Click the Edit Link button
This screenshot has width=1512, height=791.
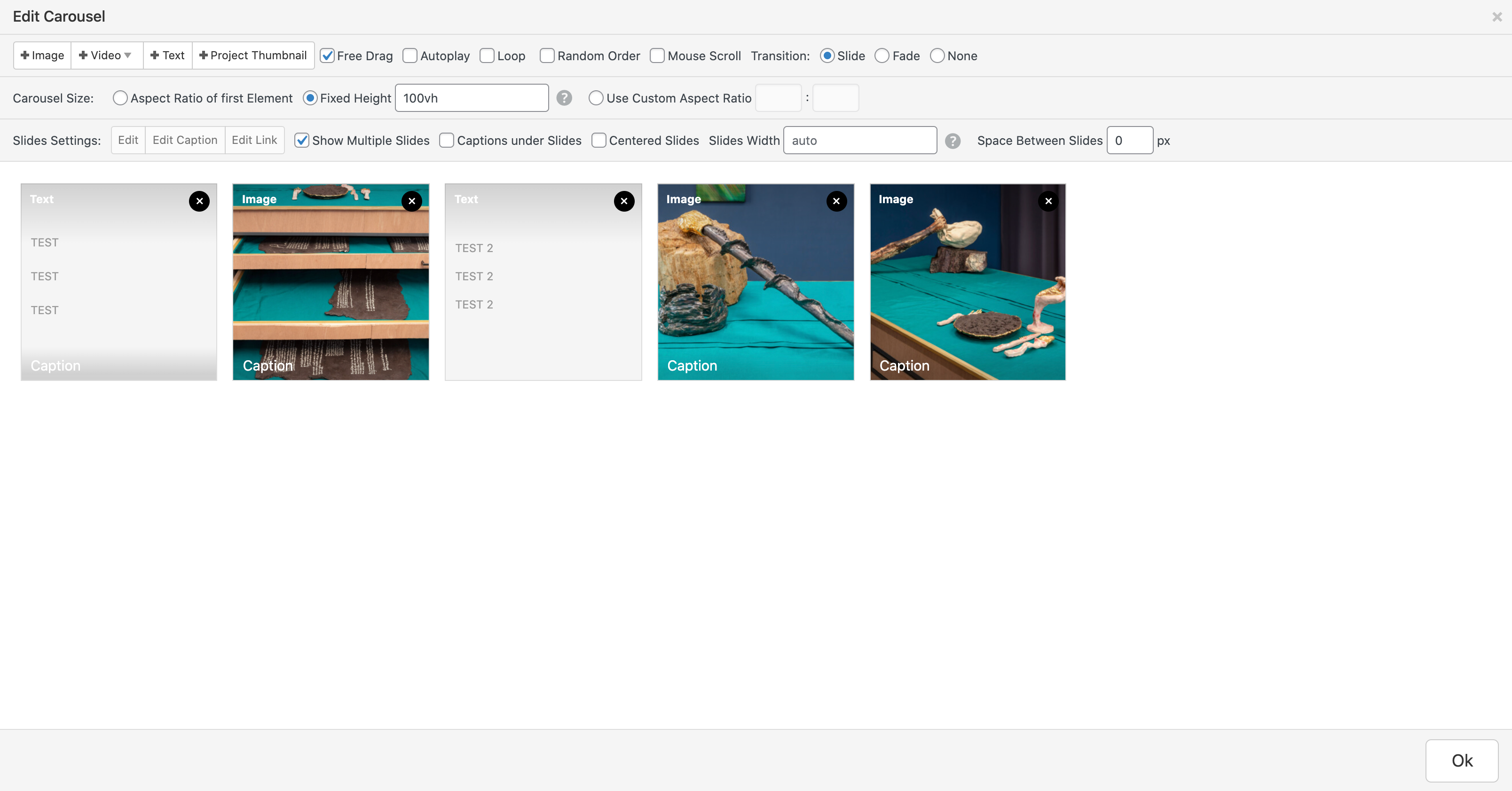point(254,140)
